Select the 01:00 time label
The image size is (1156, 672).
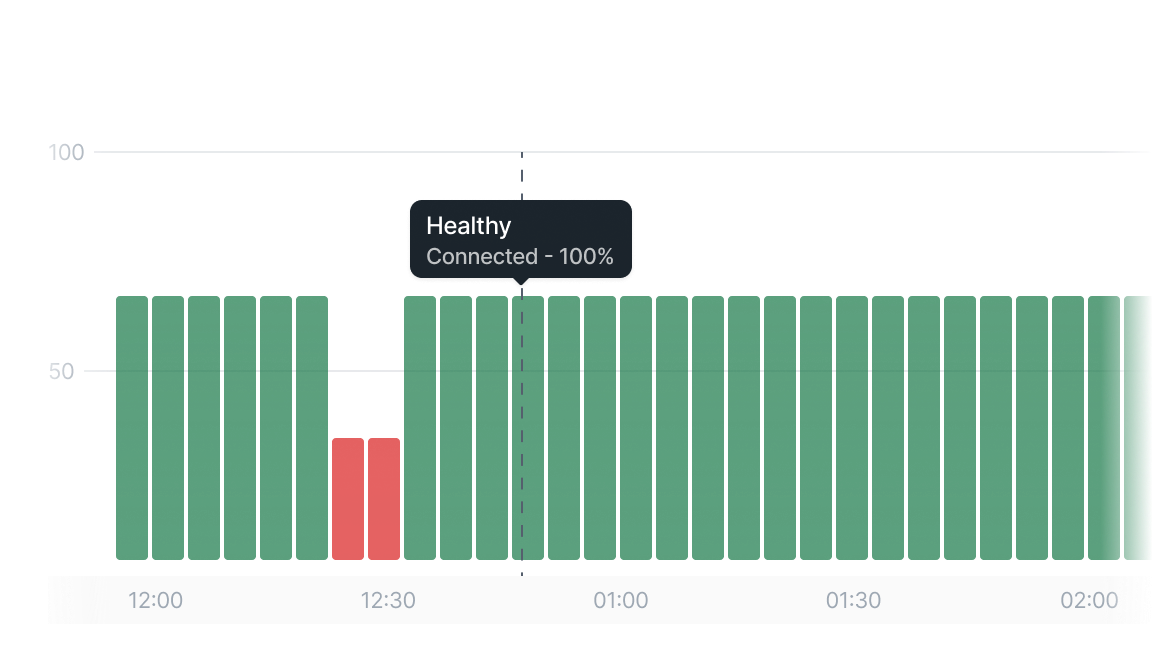point(620,601)
